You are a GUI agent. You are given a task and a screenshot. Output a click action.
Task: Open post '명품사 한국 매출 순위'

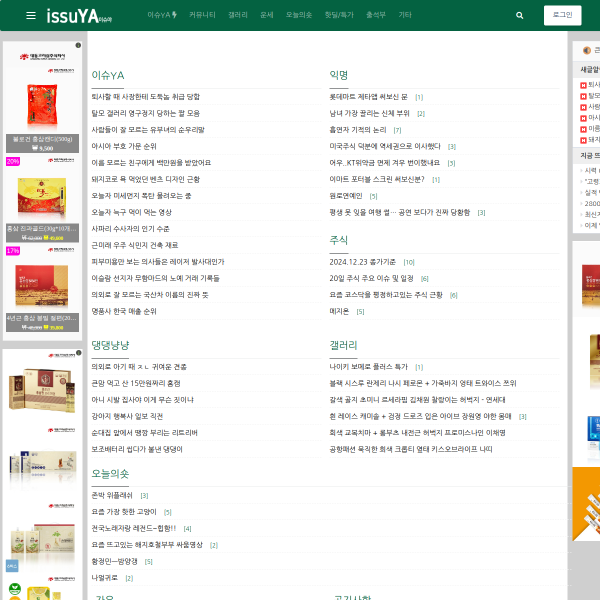click(x=124, y=311)
